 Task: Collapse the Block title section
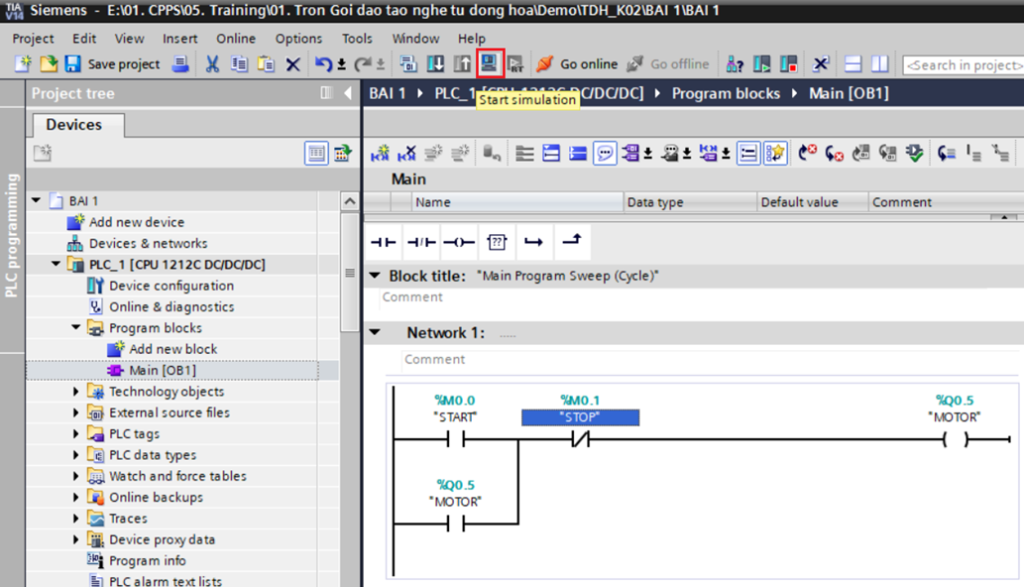(x=374, y=276)
